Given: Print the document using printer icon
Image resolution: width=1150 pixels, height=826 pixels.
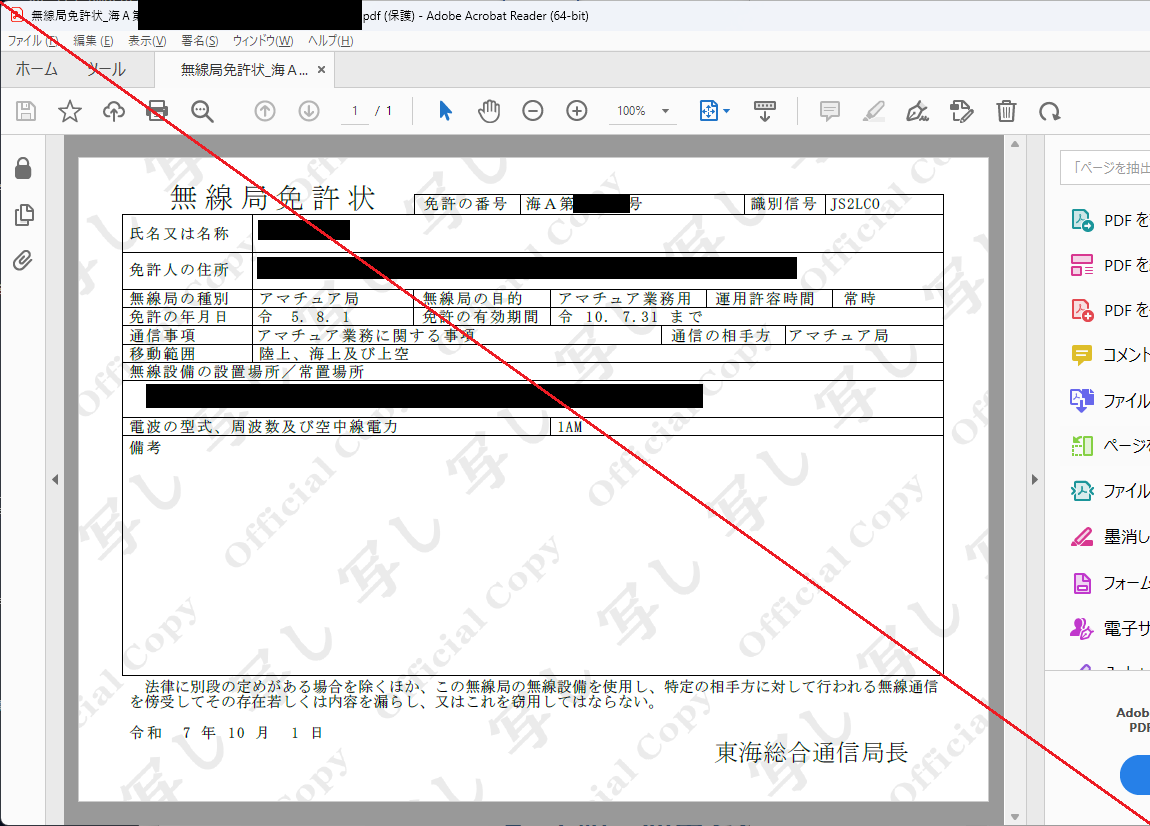Looking at the screenshot, I should click(x=157, y=111).
